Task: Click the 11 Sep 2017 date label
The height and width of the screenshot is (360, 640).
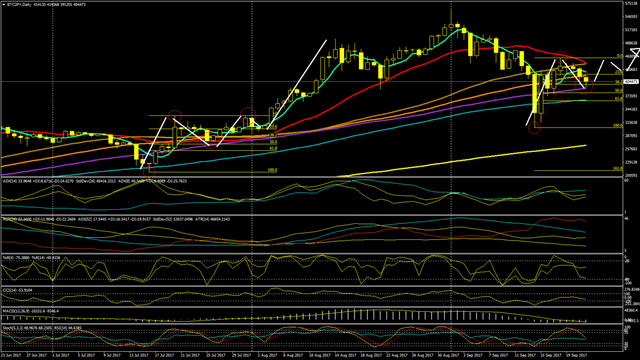Action: 525,356
